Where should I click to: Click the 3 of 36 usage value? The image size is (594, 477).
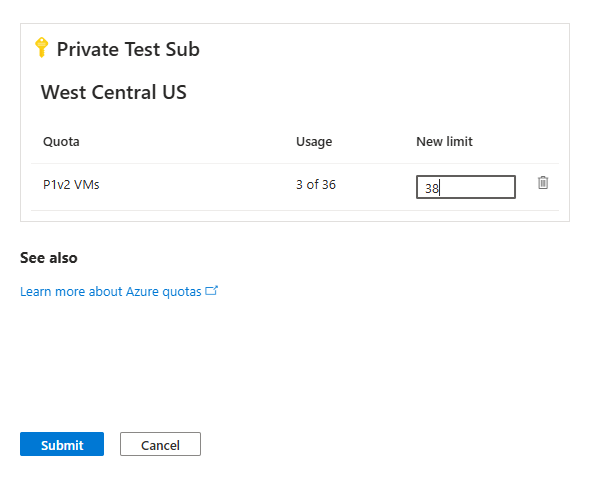click(316, 185)
